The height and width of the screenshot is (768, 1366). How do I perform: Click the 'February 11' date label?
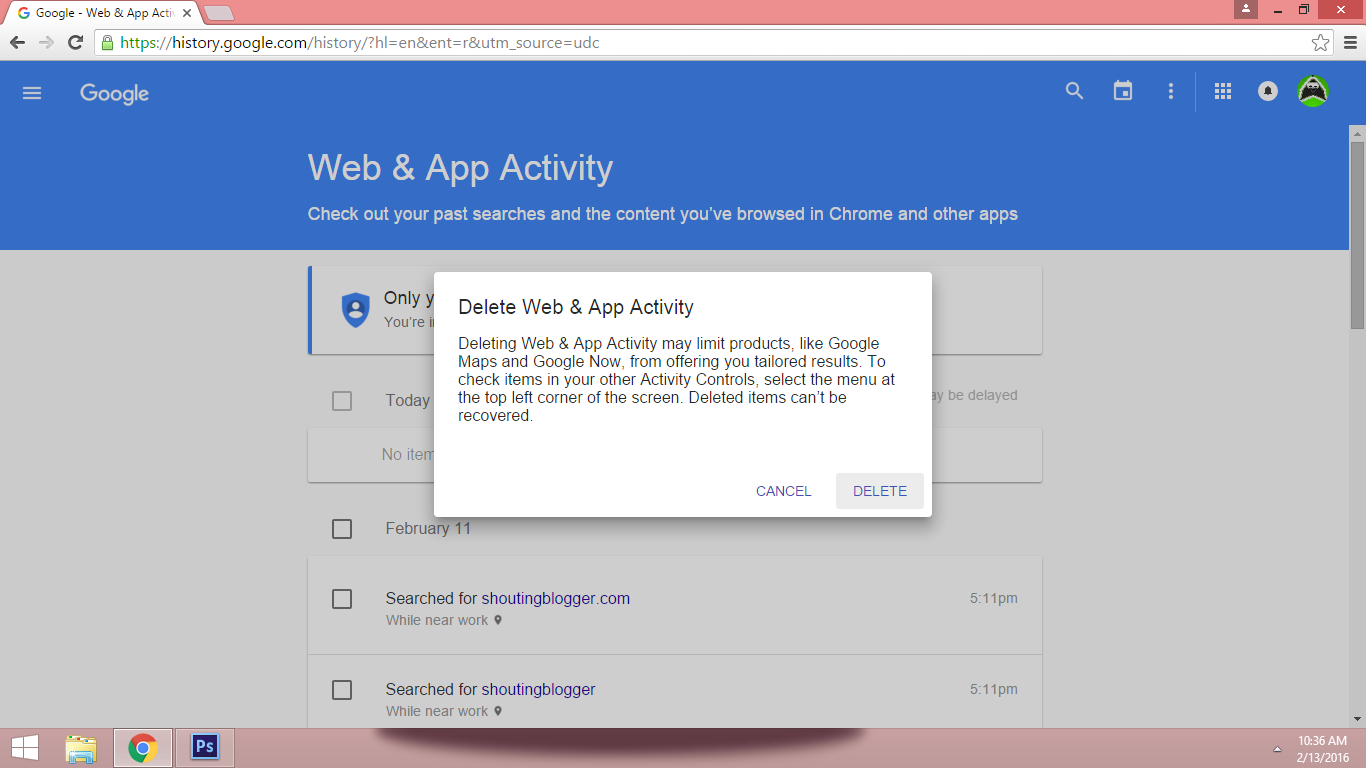[428, 528]
